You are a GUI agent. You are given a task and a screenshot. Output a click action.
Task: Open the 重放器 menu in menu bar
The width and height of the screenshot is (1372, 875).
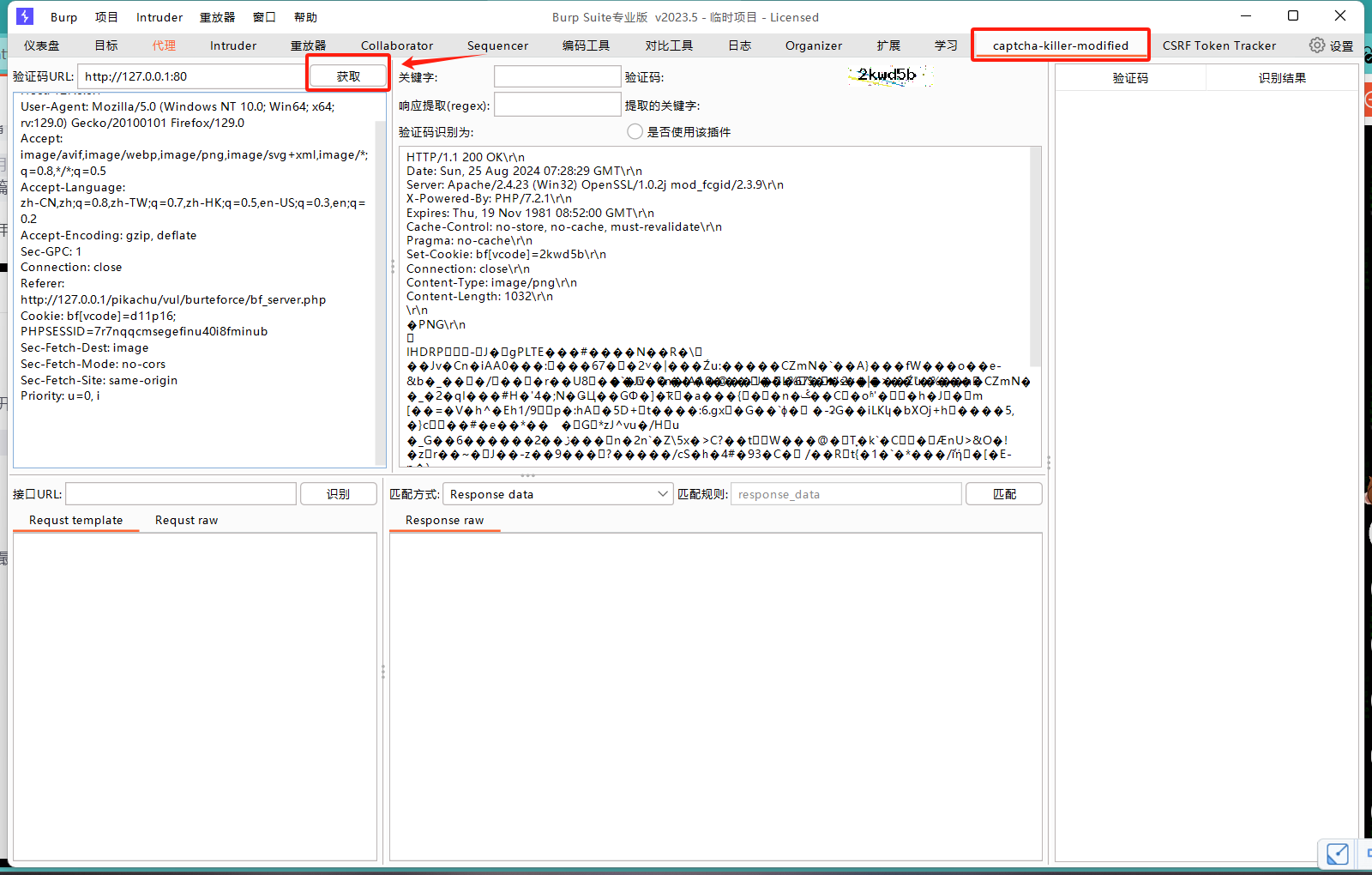click(217, 17)
